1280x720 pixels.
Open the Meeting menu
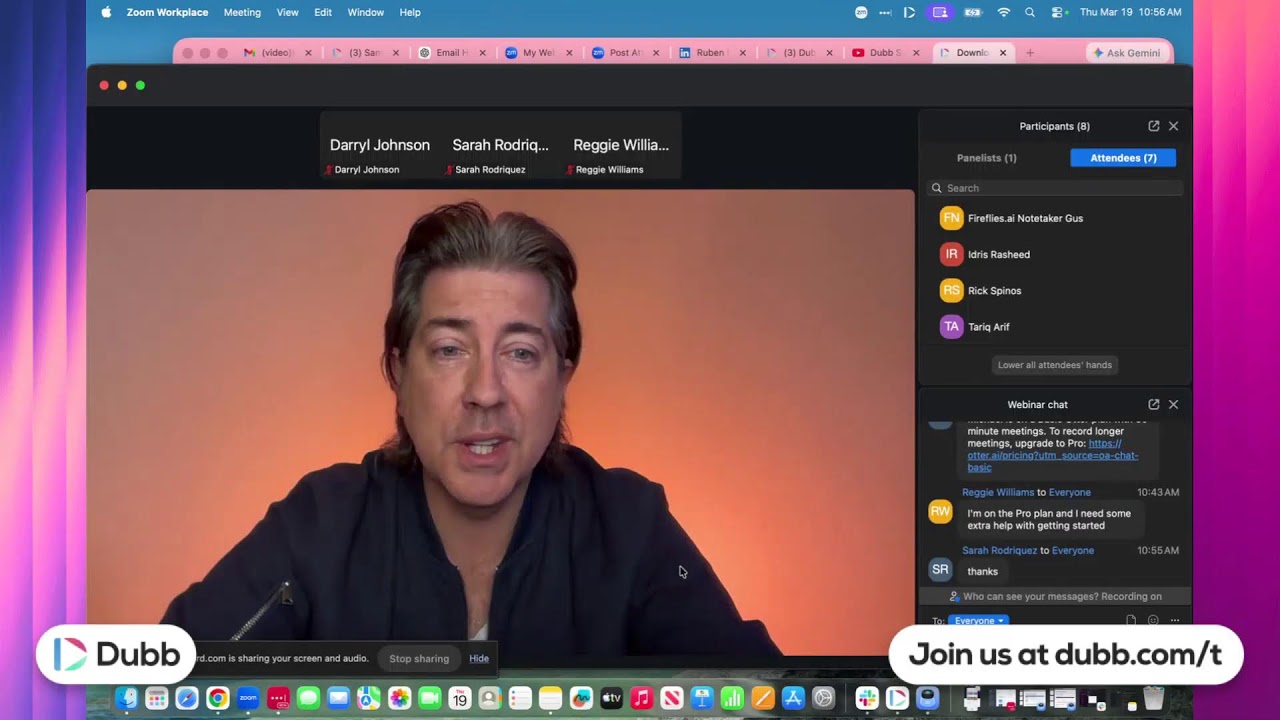(242, 12)
